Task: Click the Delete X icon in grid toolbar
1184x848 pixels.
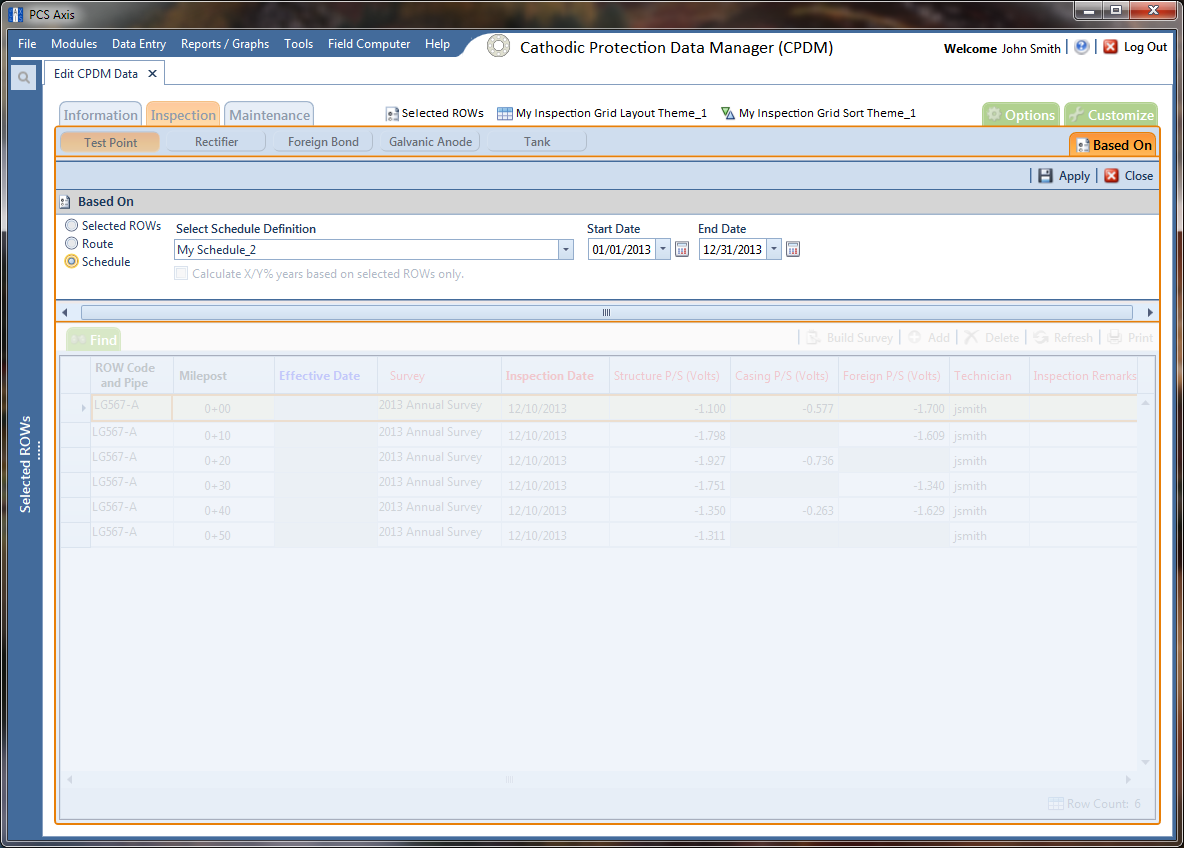Action: pos(971,338)
